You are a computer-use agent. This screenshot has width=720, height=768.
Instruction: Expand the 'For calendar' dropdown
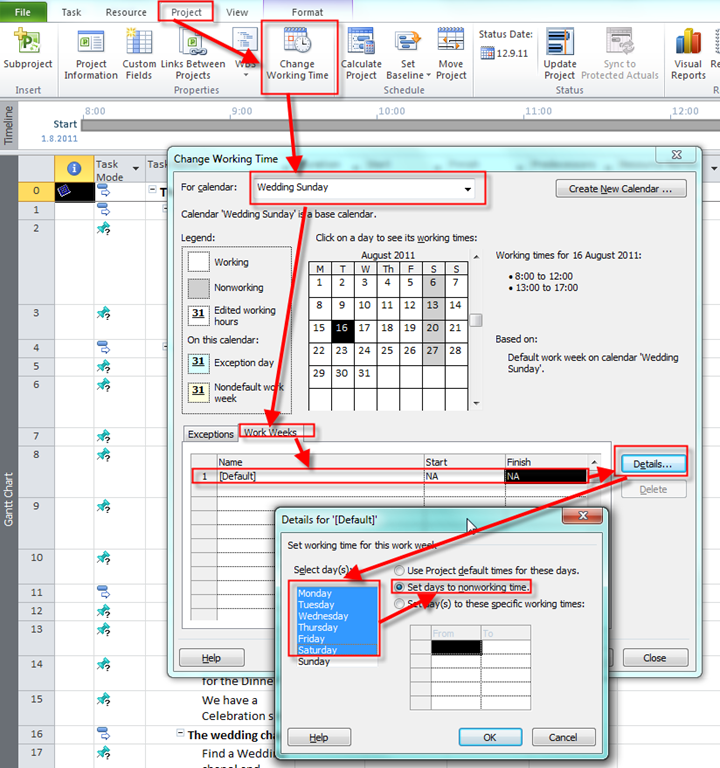[x=467, y=188]
